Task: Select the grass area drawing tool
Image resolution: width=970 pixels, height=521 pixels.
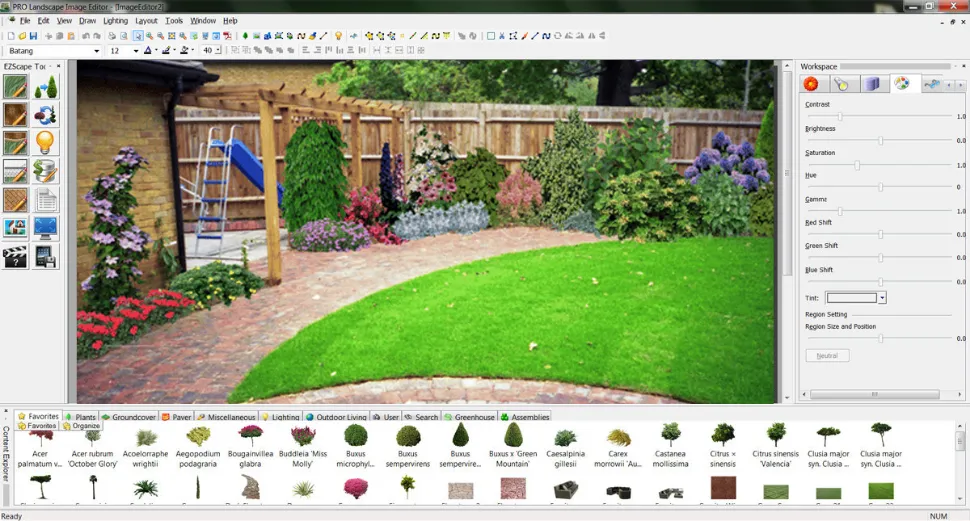Action: [x=15, y=87]
